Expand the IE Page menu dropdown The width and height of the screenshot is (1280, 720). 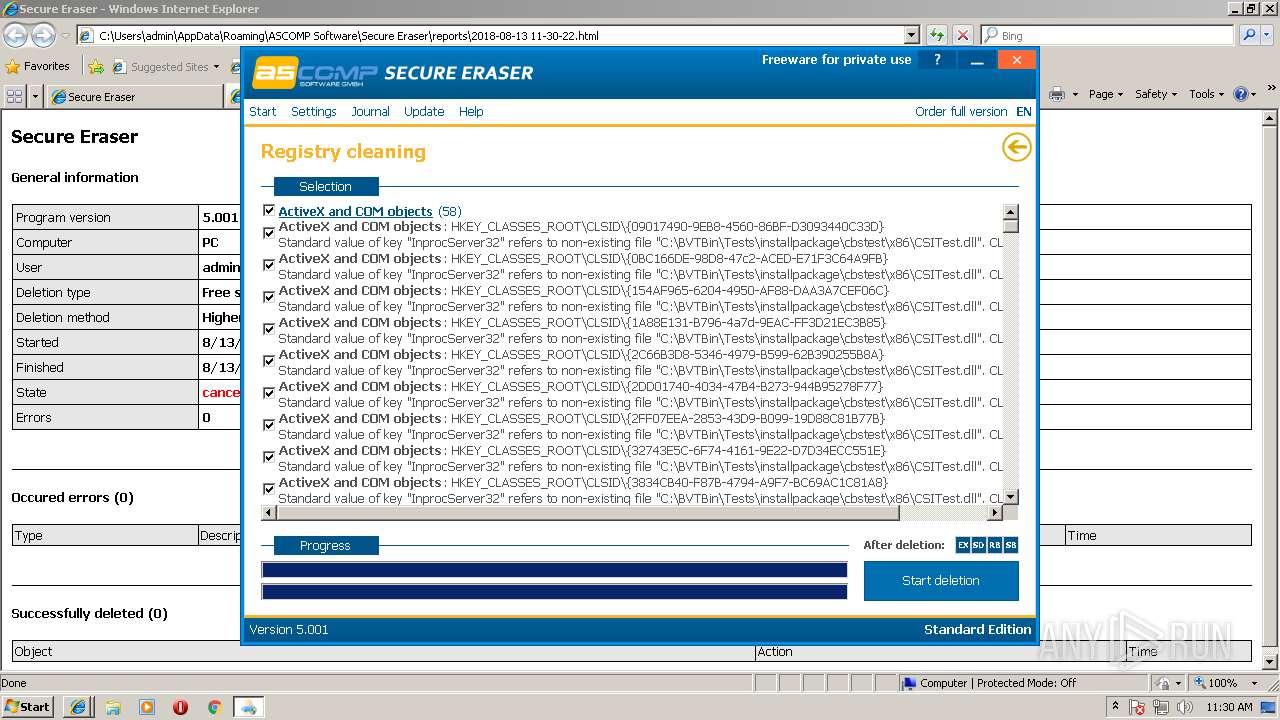pyautogui.click(x=1106, y=94)
